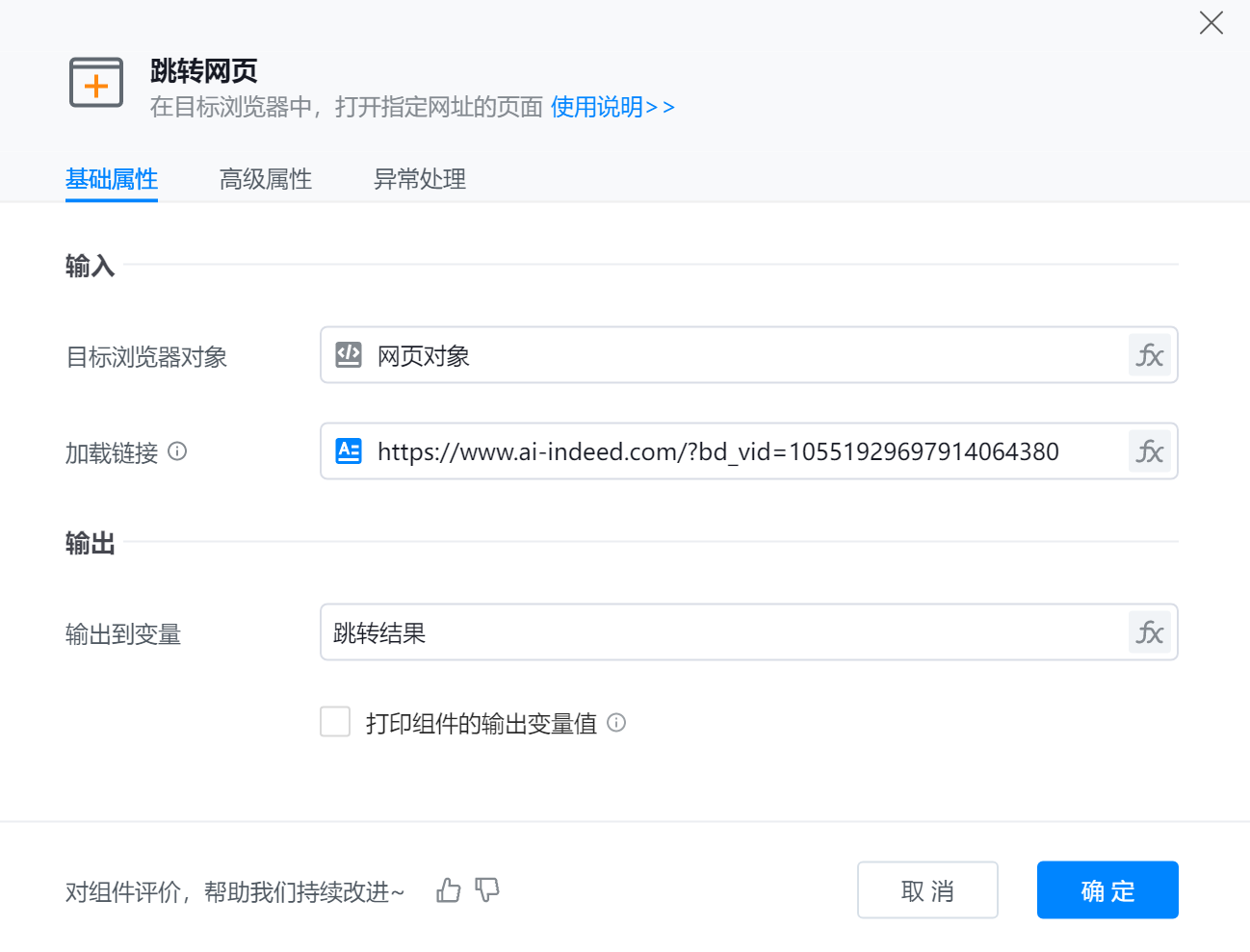Switch to the 基础属性 tab
Image resolution: width=1250 pixels, height=952 pixels.
pyautogui.click(x=112, y=179)
